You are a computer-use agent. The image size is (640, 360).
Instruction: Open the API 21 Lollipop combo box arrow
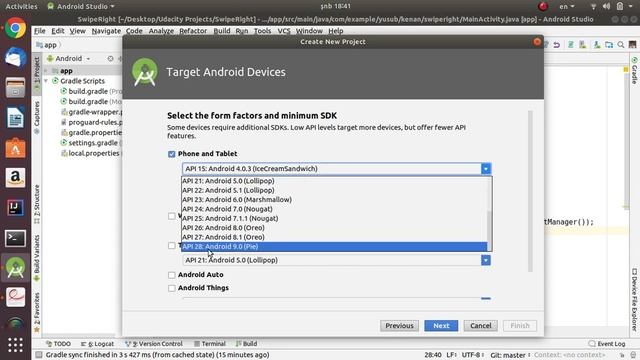click(486, 260)
